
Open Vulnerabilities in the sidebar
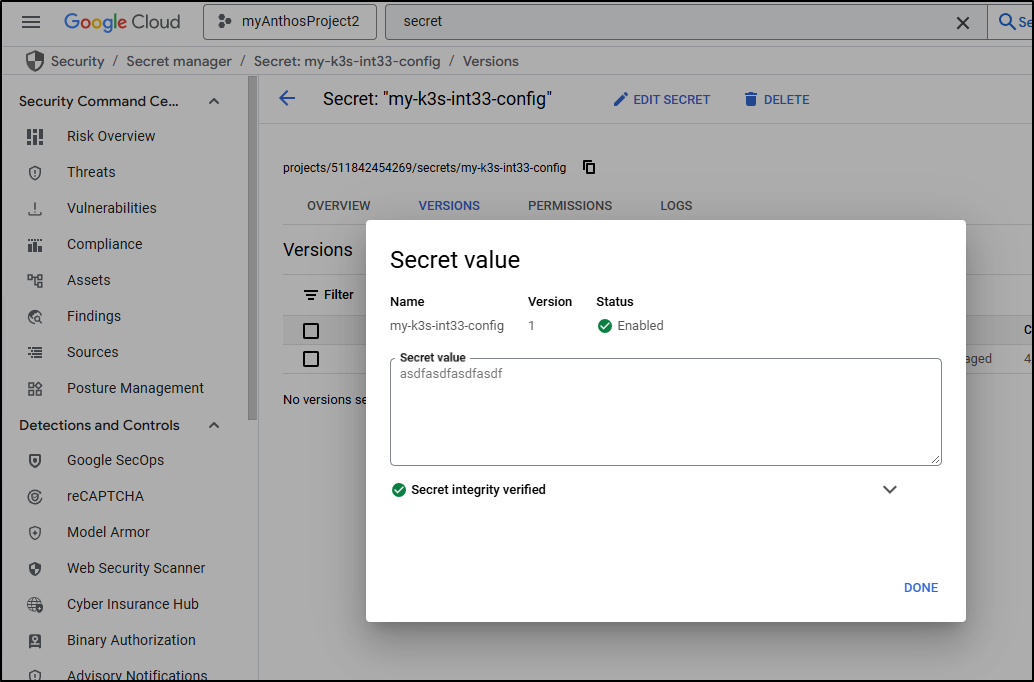[x=111, y=208]
